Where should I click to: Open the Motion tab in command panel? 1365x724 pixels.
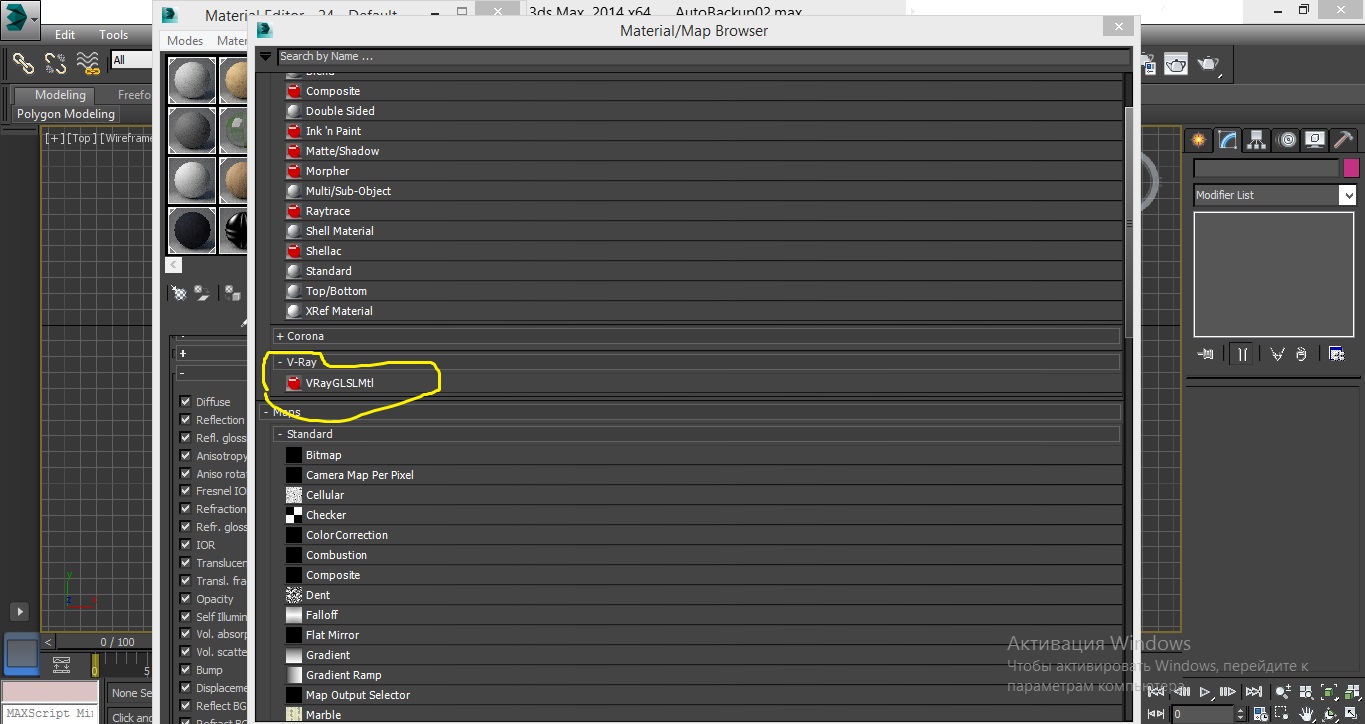[x=1286, y=140]
